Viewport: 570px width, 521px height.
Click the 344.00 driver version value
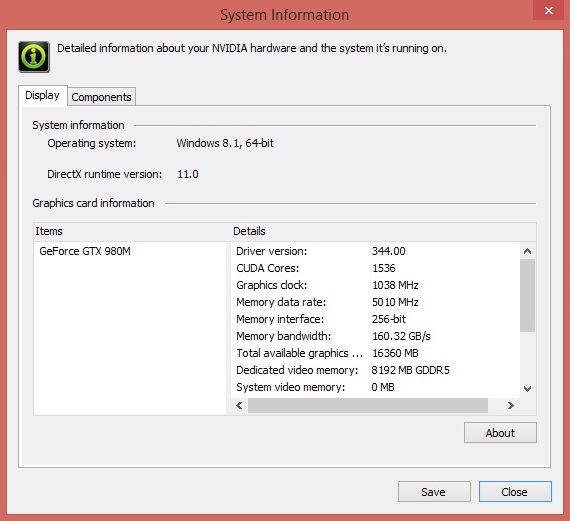tap(388, 251)
